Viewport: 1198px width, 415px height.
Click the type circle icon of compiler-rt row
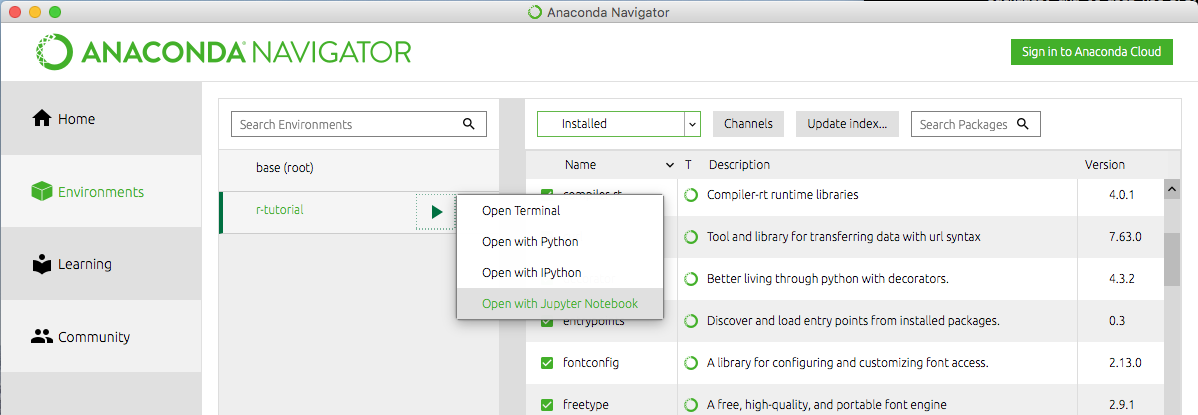pyautogui.click(x=691, y=195)
